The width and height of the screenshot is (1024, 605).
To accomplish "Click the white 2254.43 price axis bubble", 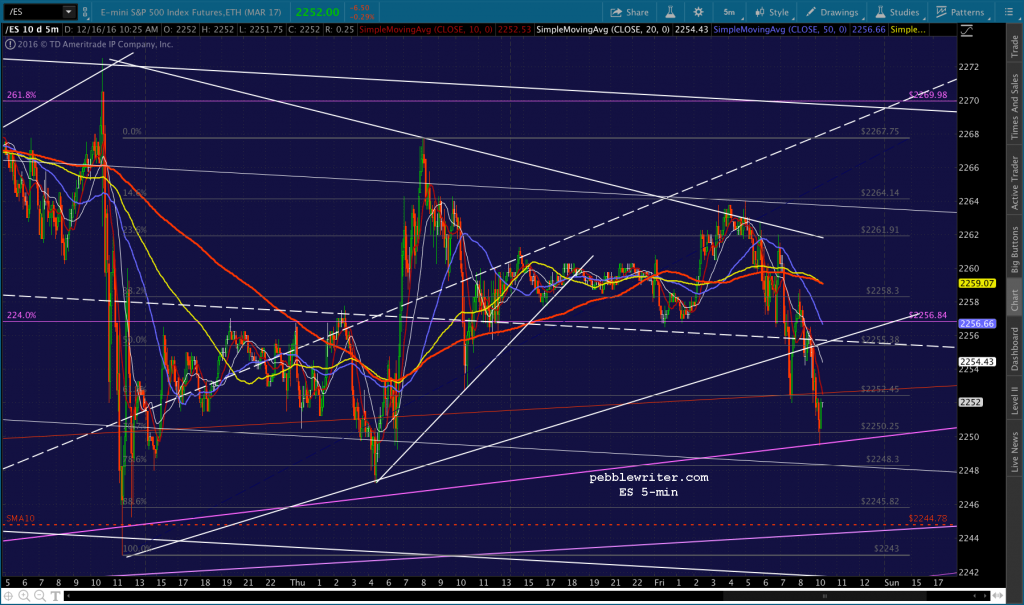I will point(976,361).
